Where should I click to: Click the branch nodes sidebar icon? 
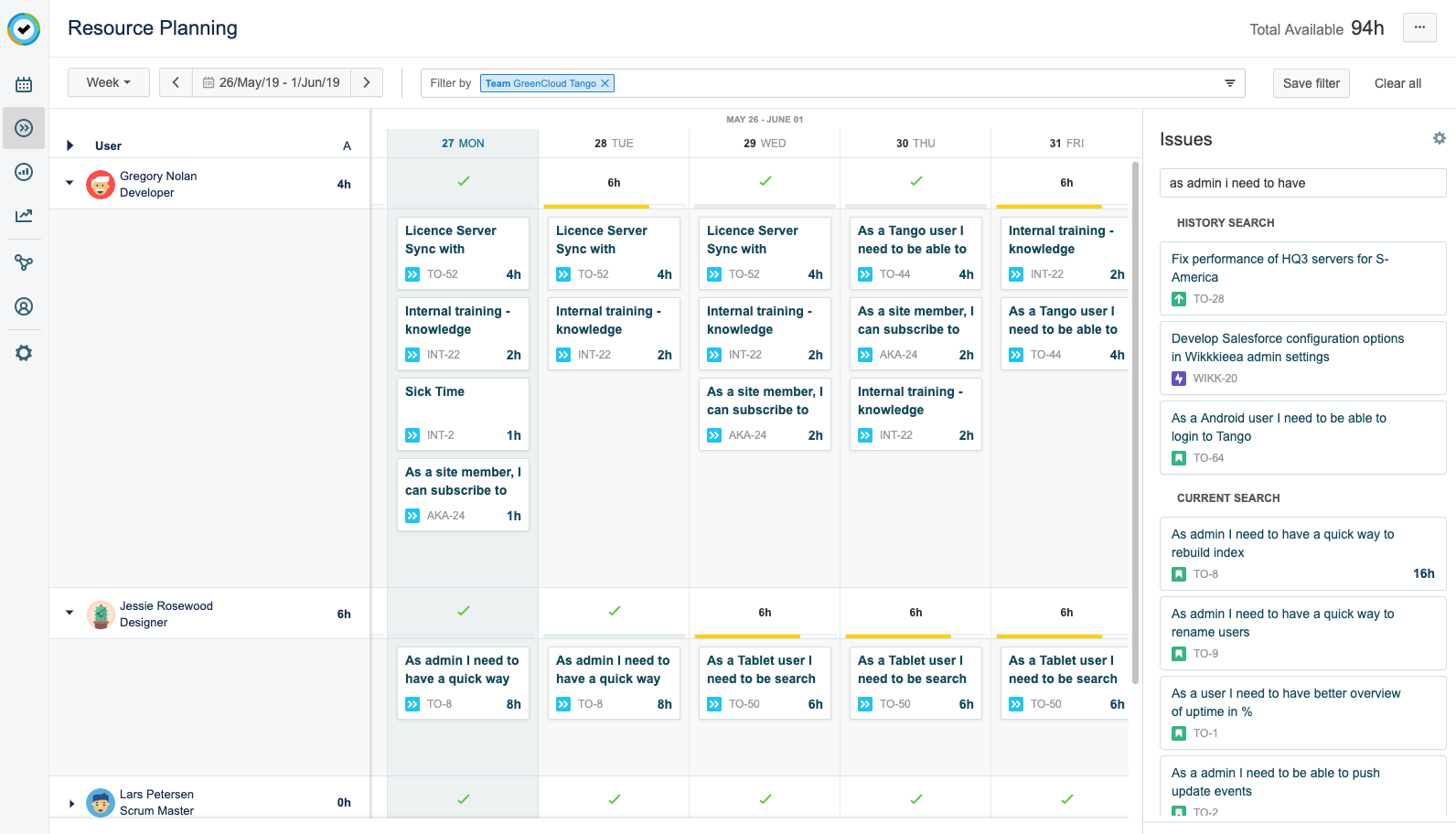[x=24, y=262]
